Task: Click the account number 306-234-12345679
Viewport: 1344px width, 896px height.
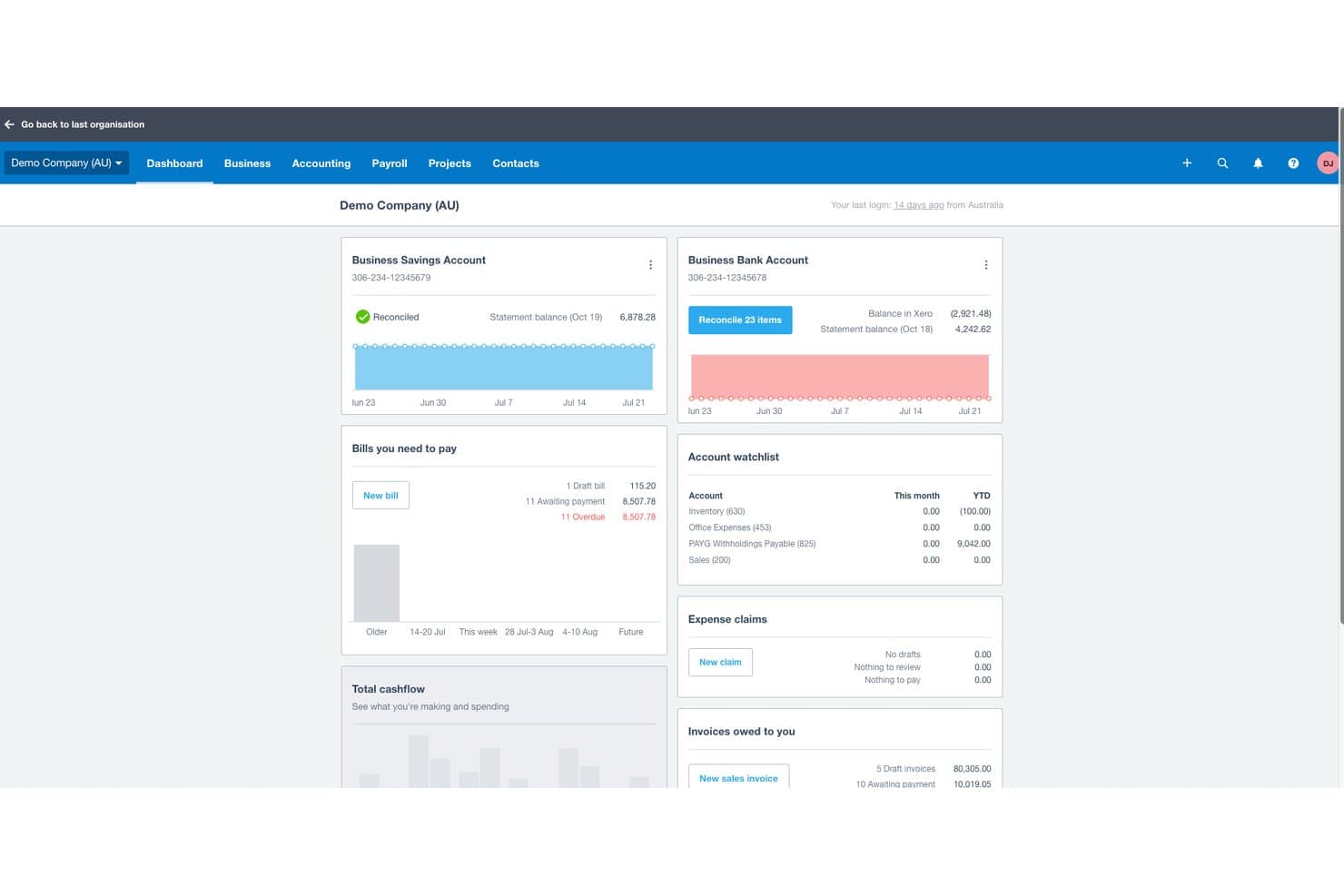Action: tap(391, 278)
